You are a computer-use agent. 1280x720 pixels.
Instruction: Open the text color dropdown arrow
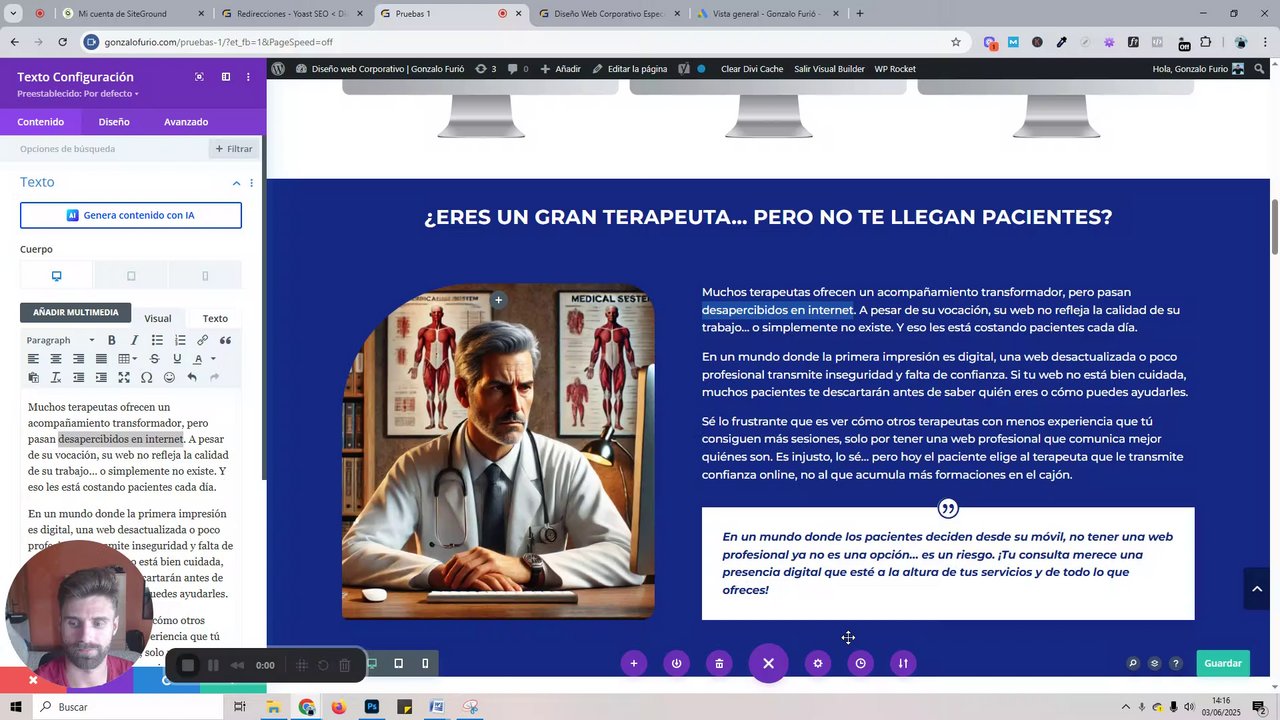(x=213, y=359)
